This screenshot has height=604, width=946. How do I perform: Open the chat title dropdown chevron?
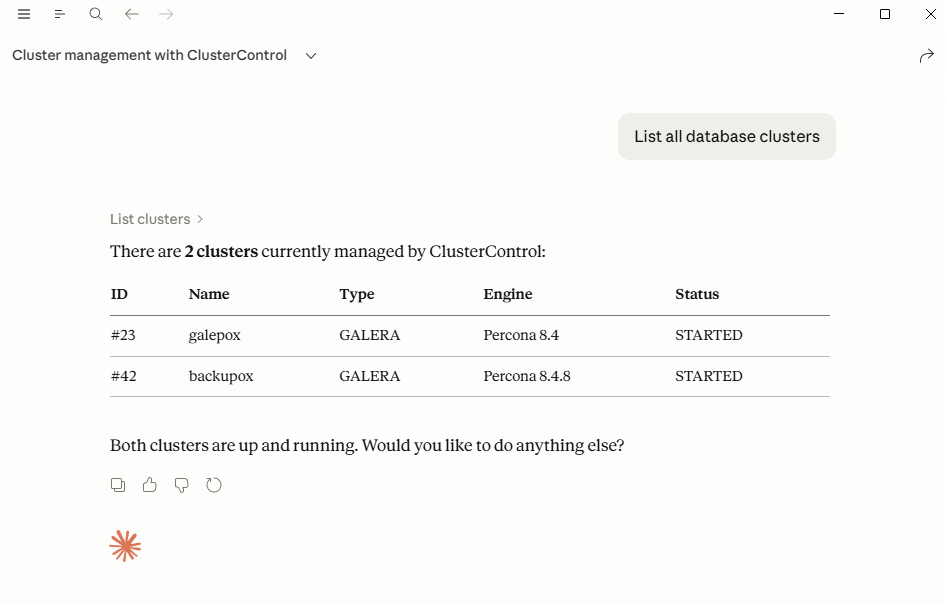[x=311, y=56]
